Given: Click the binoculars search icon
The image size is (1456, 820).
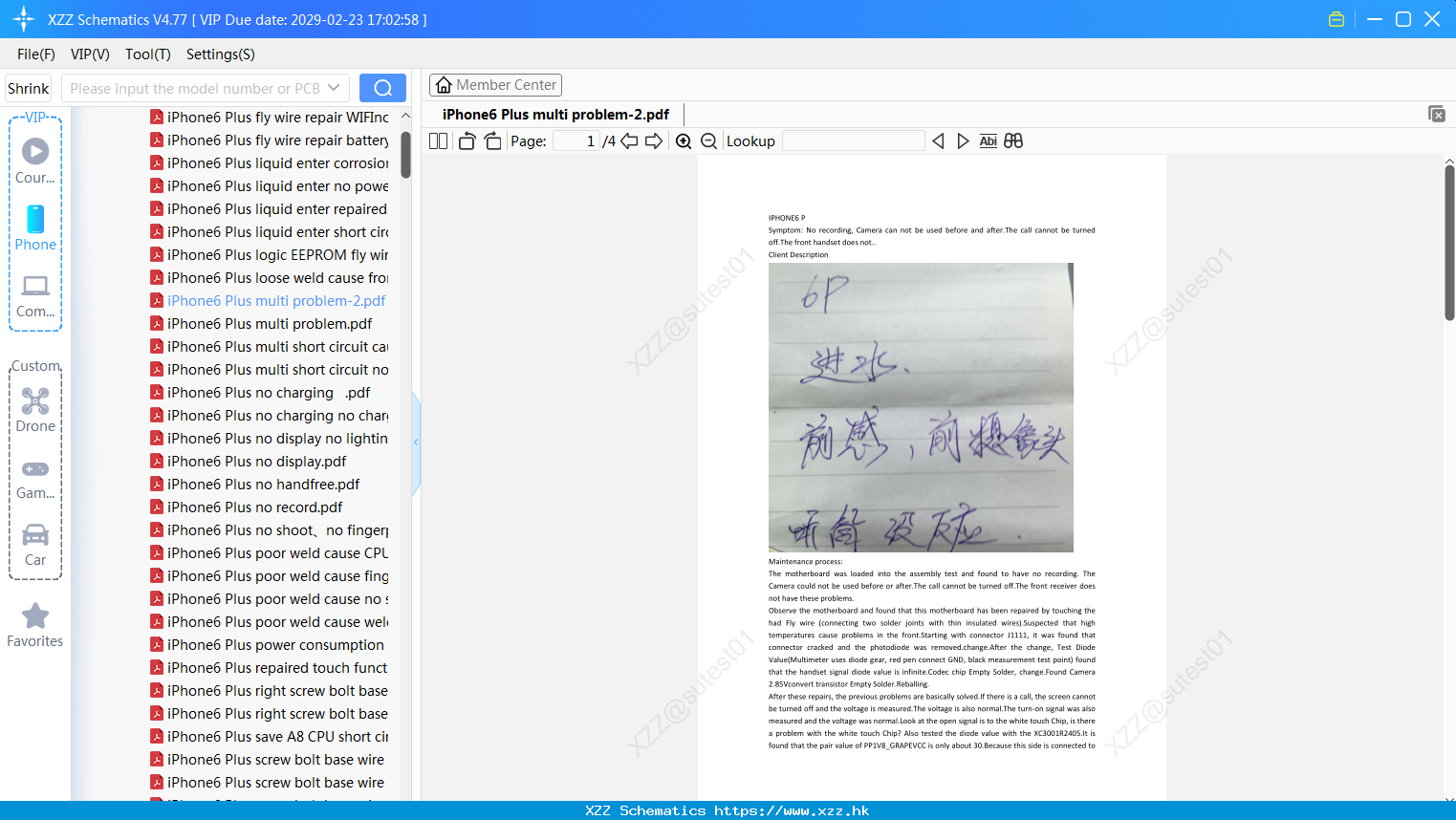Looking at the screenshot, I should [1013, 141].
